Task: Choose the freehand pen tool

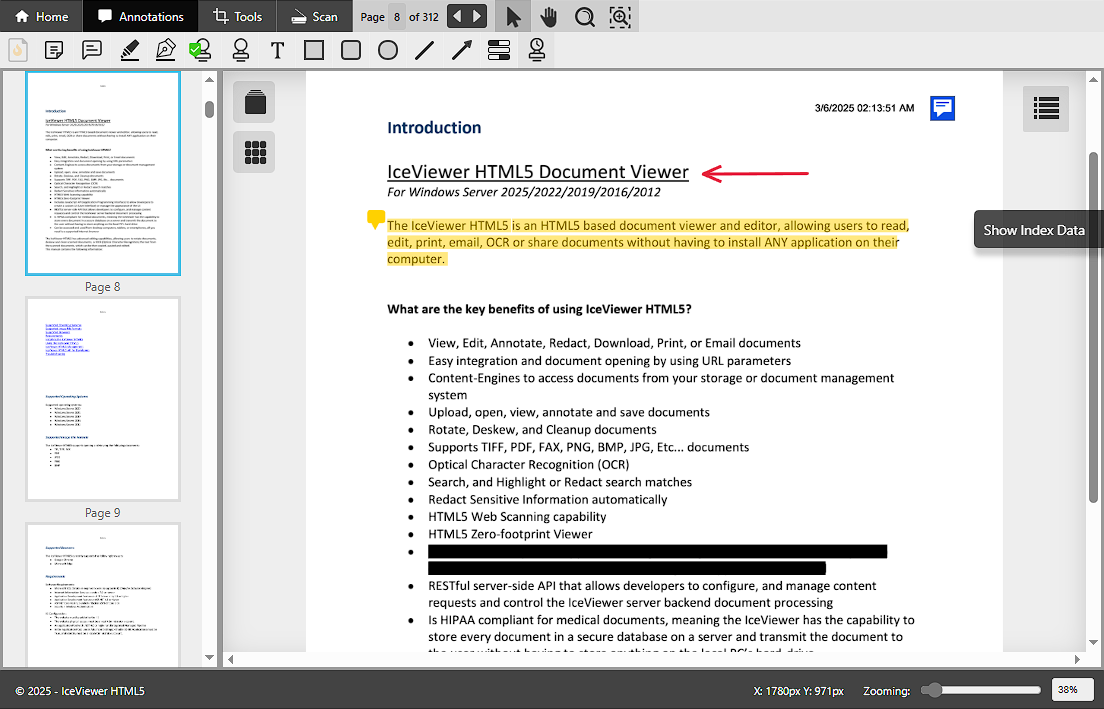Action: point(166,50)
